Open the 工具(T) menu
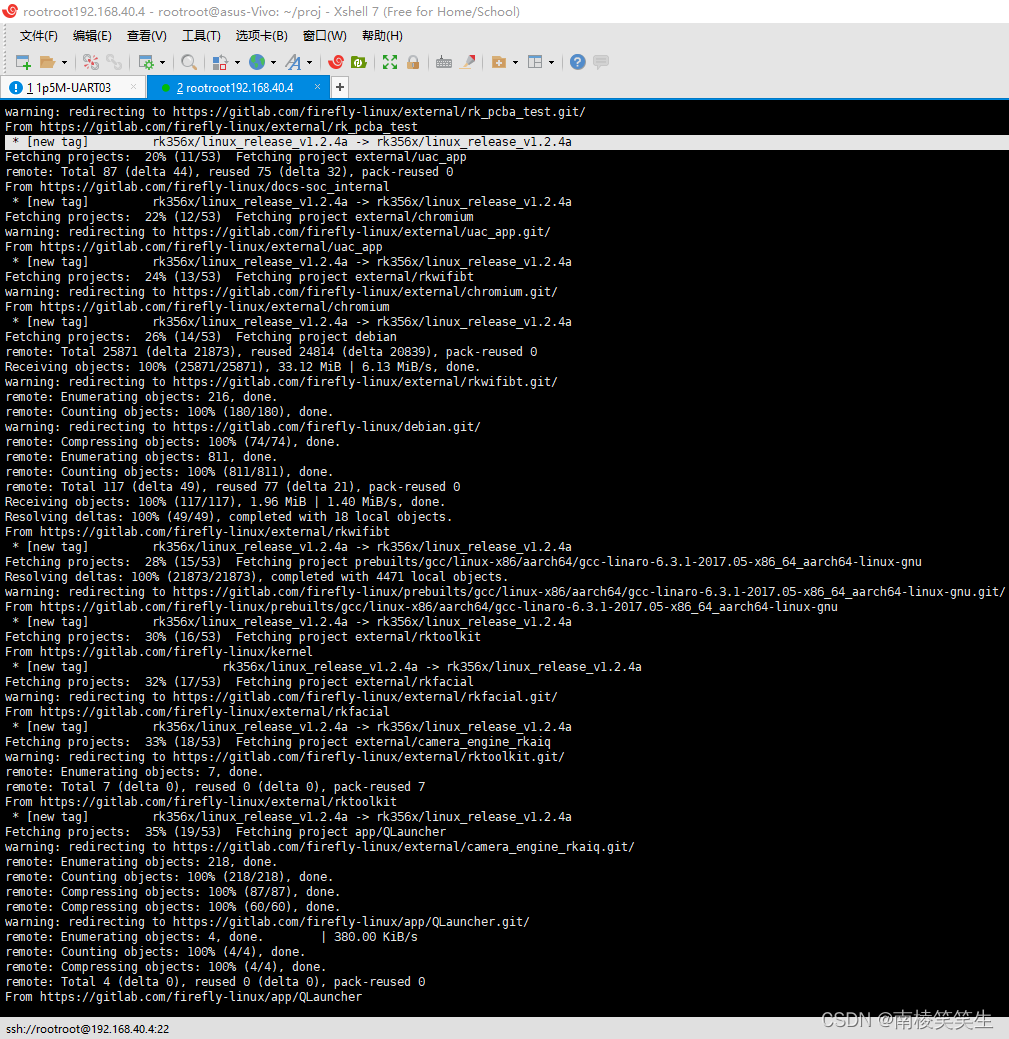 click(201, 36)
